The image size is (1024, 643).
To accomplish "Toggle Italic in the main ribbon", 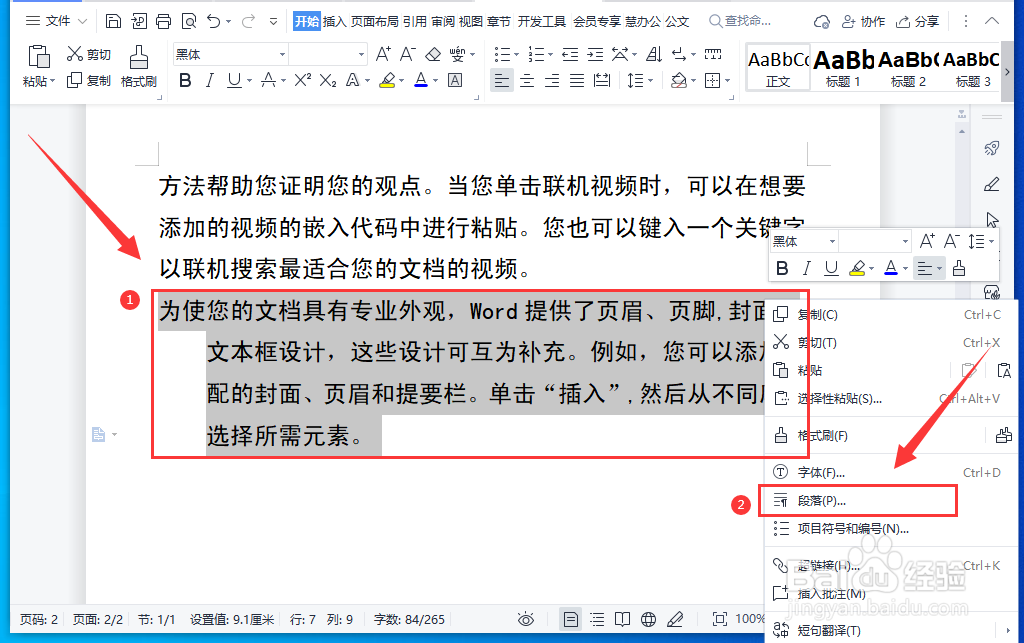I will point(210,80).
